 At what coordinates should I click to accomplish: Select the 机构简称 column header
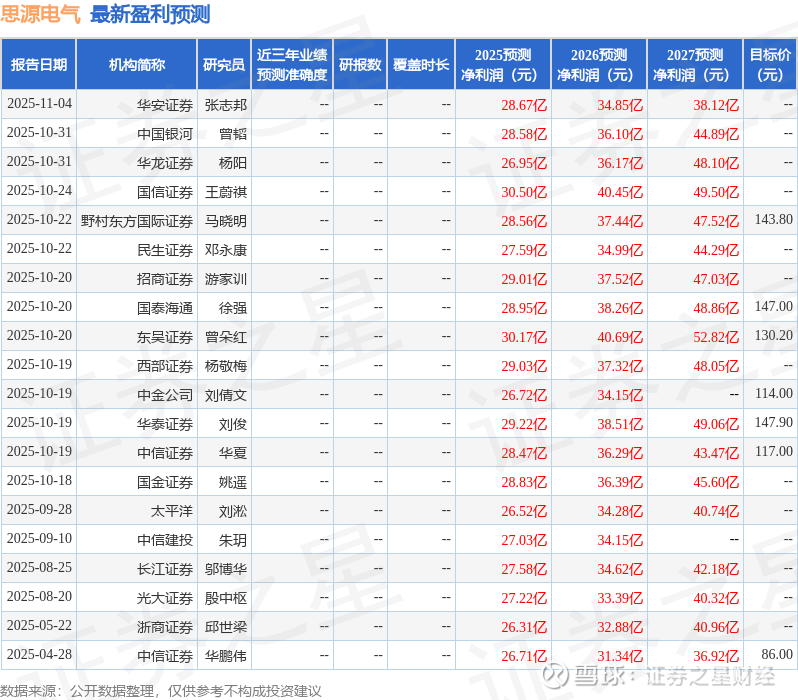136,65
